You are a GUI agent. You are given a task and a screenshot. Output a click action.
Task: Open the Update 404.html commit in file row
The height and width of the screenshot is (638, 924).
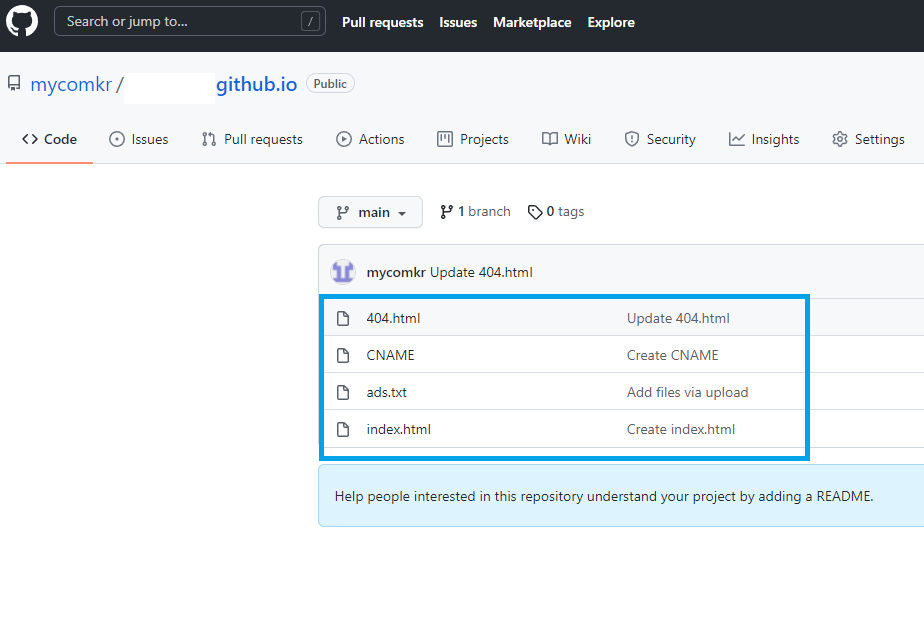678,318
